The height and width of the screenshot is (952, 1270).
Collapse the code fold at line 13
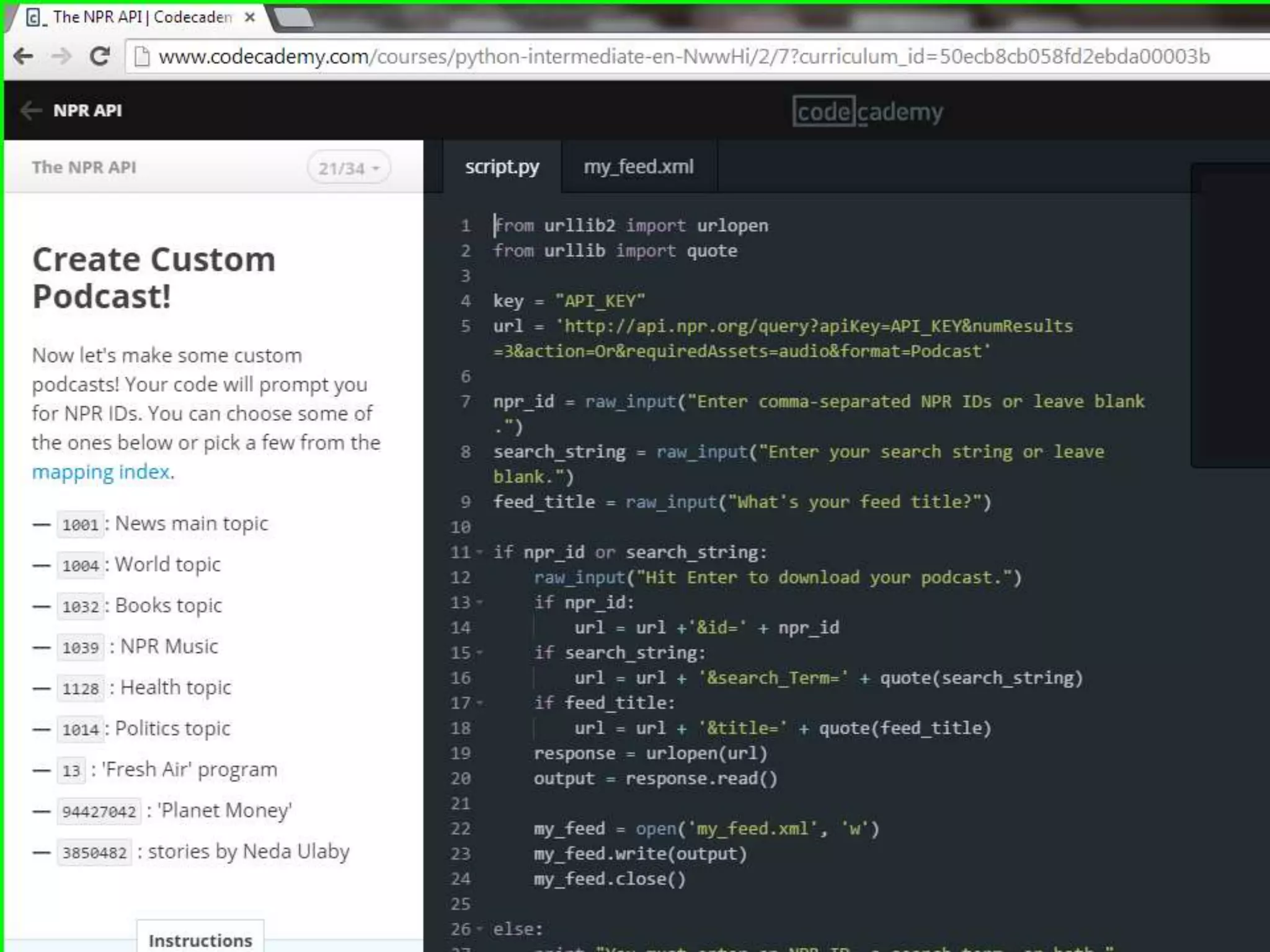tap(479, 602)
